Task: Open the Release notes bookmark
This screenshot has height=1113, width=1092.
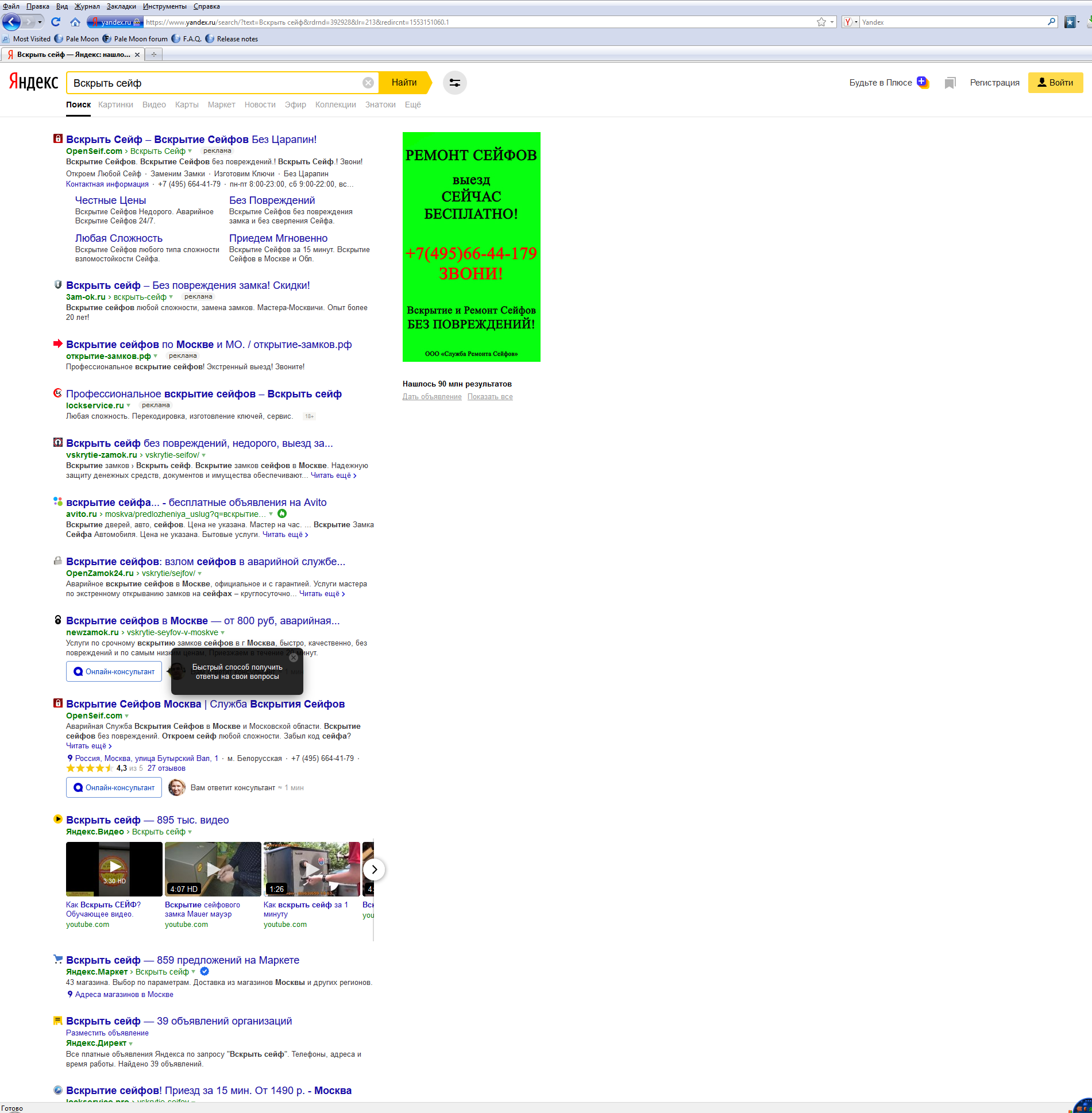Action: (x=231, y=39)
